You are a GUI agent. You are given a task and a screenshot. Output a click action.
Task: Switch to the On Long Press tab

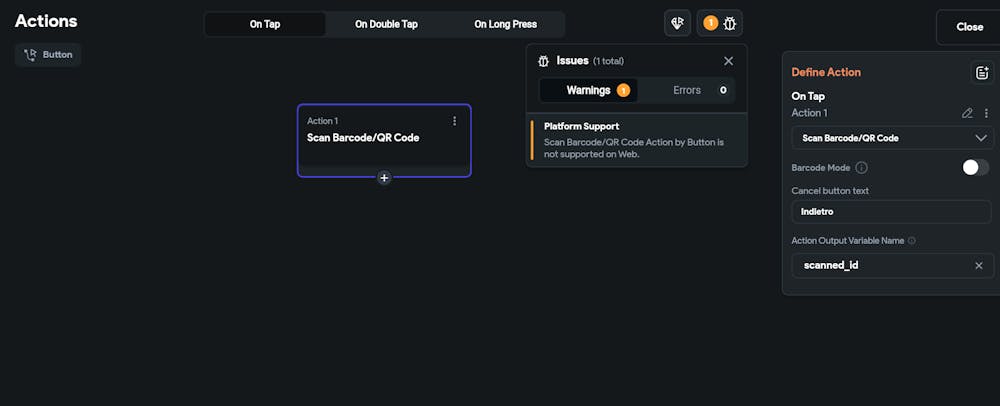505,24
